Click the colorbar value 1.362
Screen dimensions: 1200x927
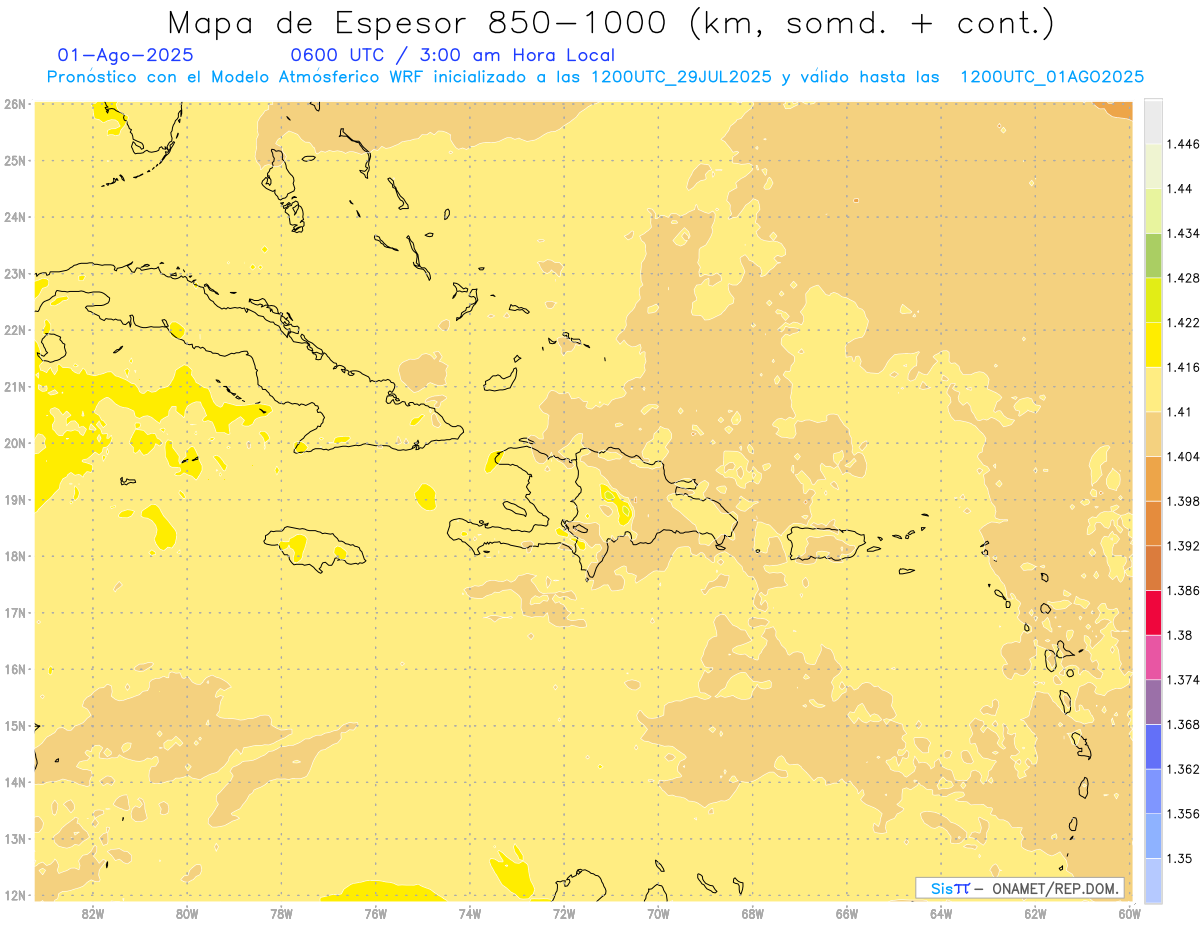(x=1184, y=769)
